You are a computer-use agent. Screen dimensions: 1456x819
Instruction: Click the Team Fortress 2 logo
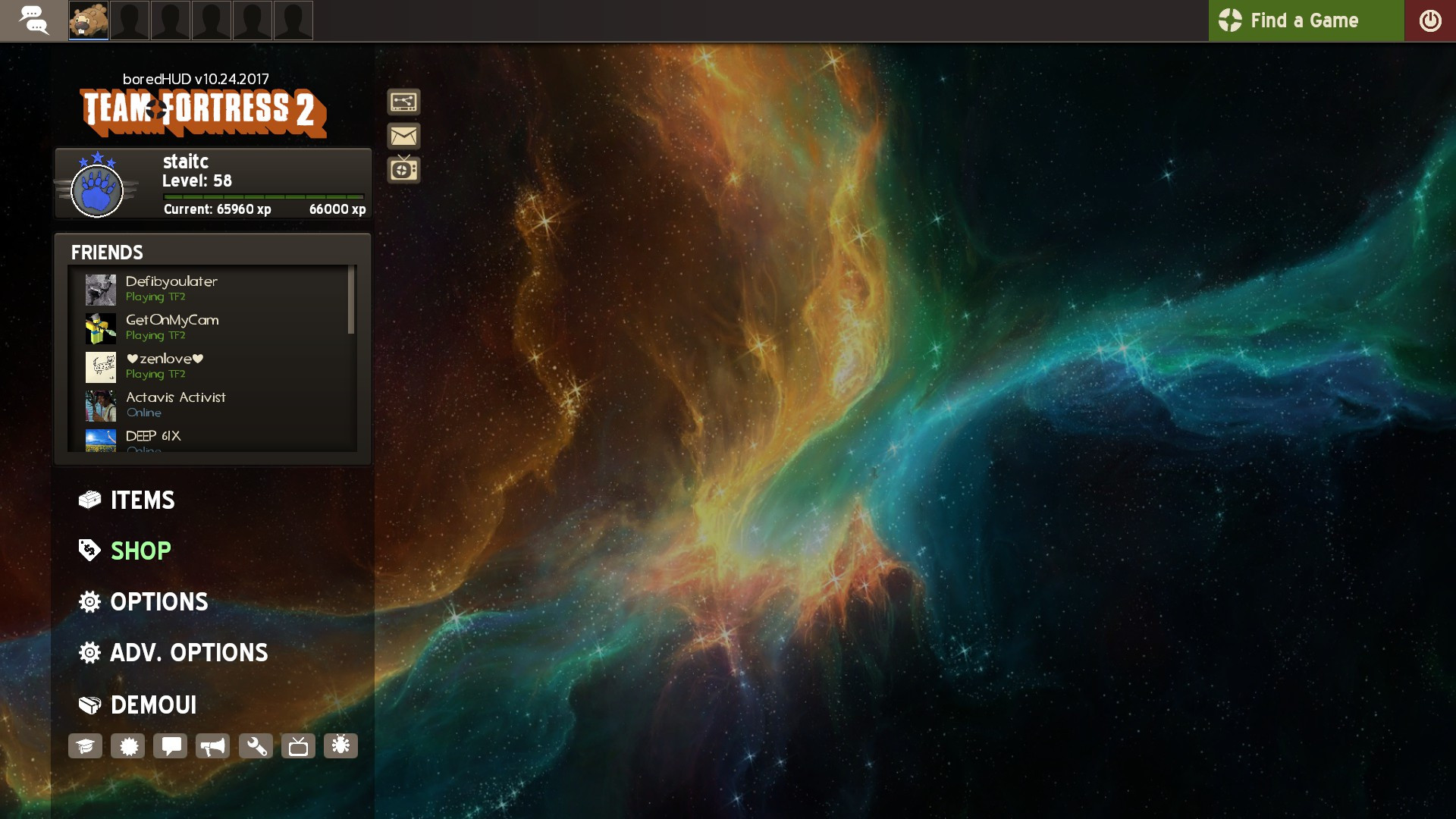pyautogui.click(x=204, y=113)
